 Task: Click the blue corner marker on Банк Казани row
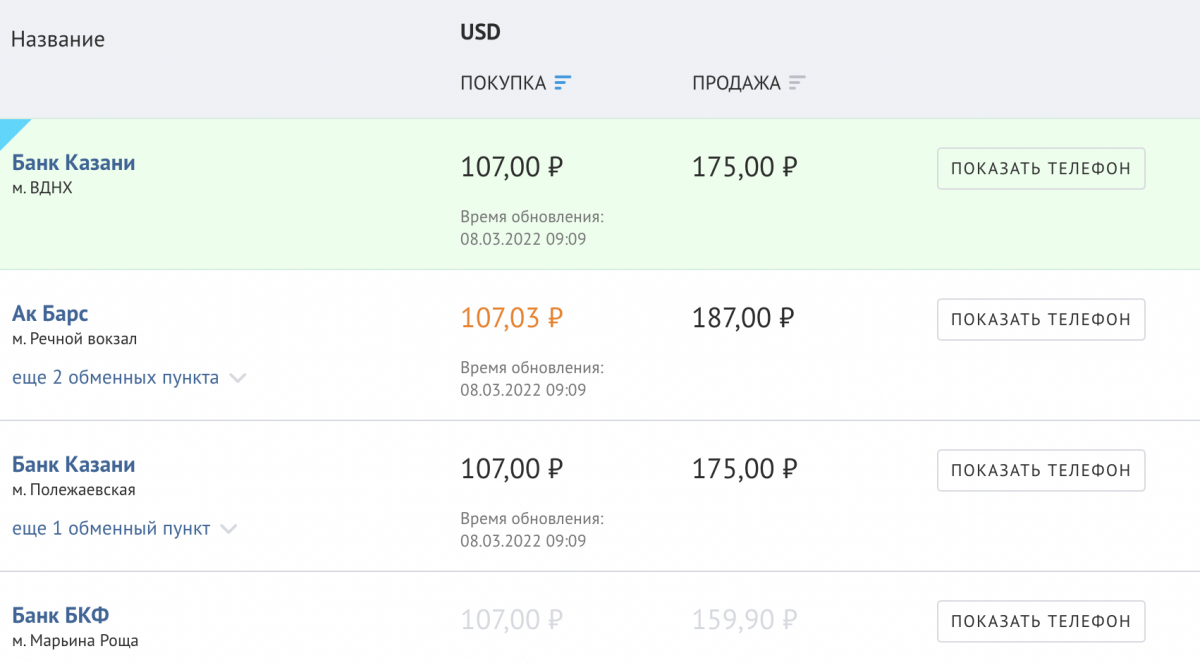pos(12,130)
